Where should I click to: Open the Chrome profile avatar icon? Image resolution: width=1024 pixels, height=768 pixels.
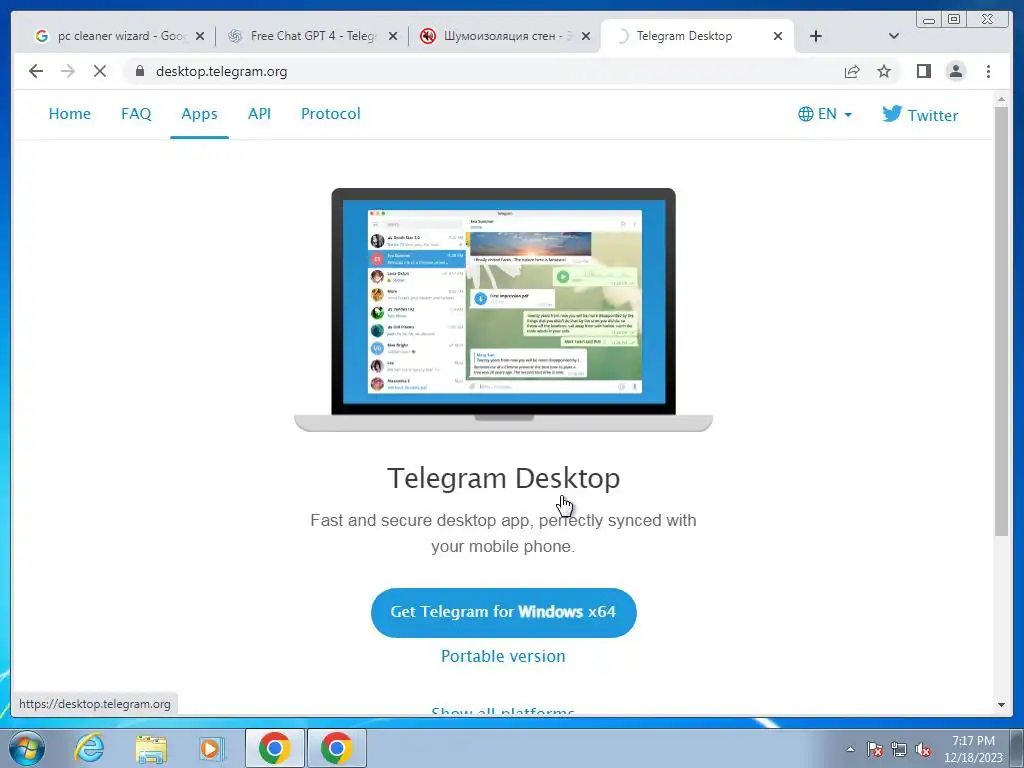coord(955,71)
